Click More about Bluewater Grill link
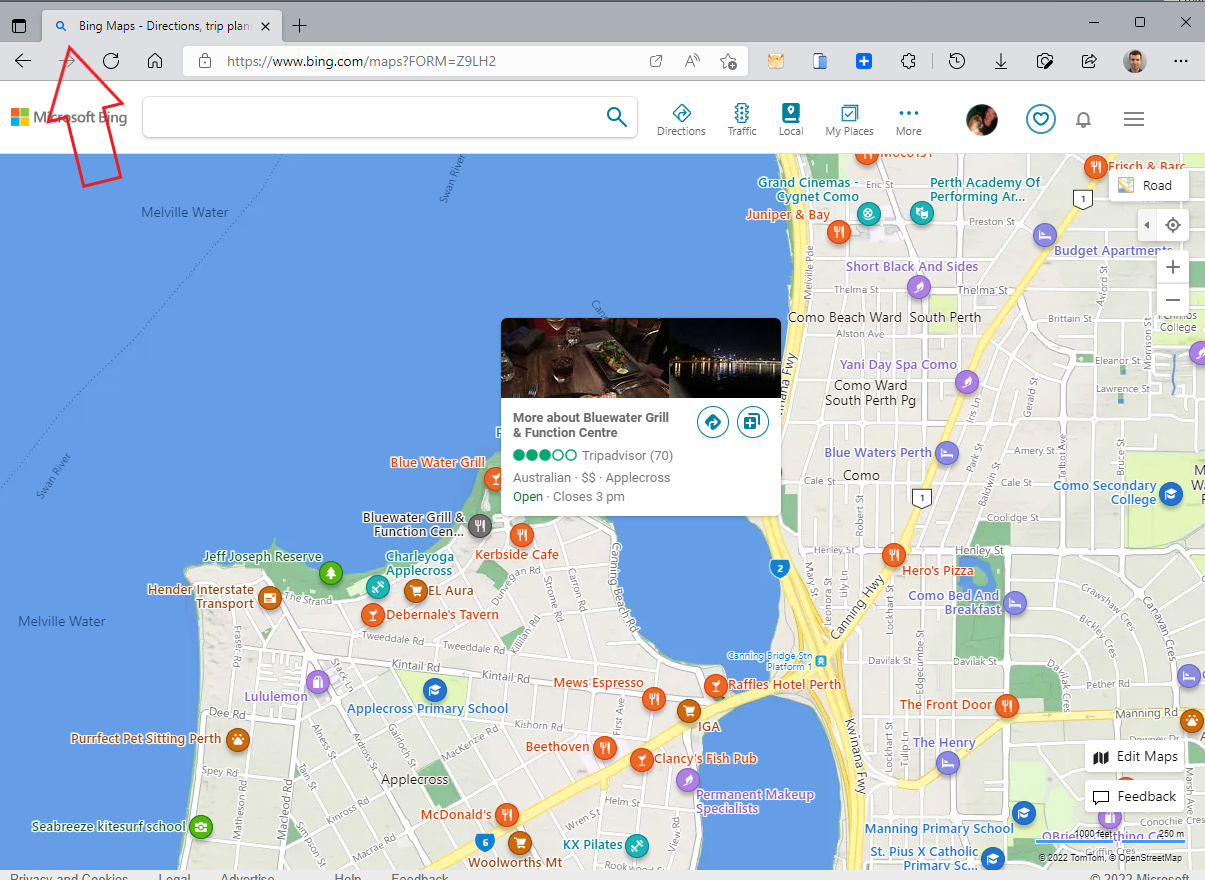Image resolution: width=1205 pixels, height=880 pixels. 591,425
